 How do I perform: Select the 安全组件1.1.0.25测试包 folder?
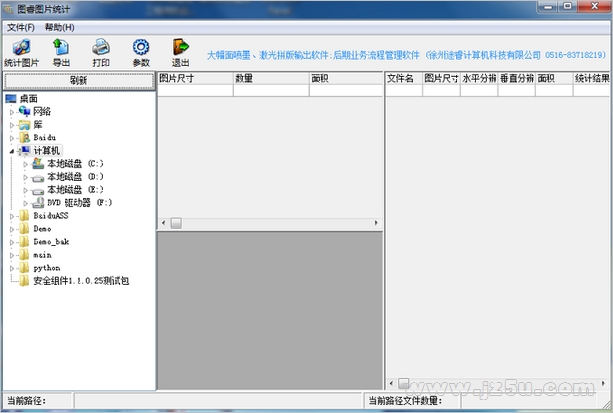[x=80, y=281]
